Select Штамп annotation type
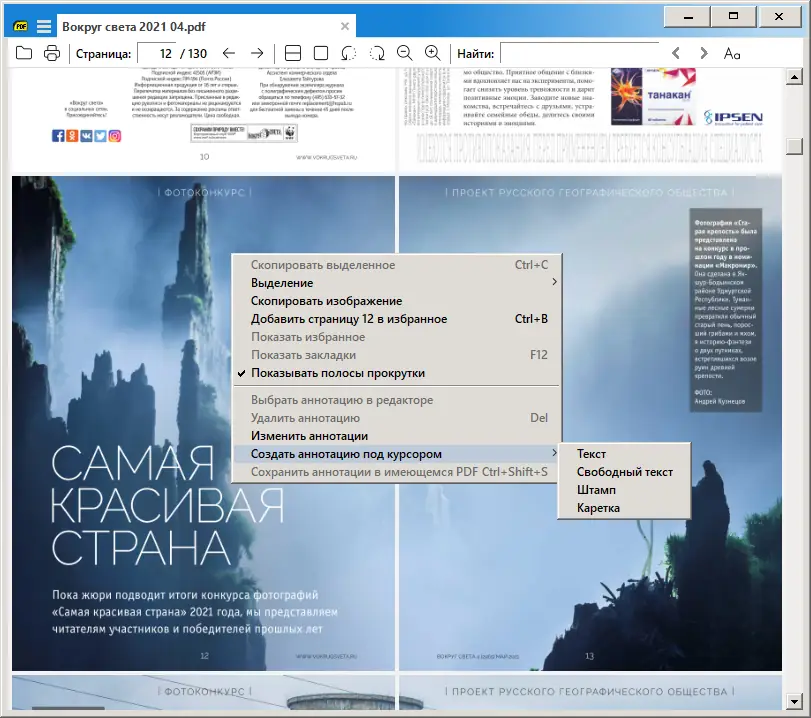 [x=624, y=490]
